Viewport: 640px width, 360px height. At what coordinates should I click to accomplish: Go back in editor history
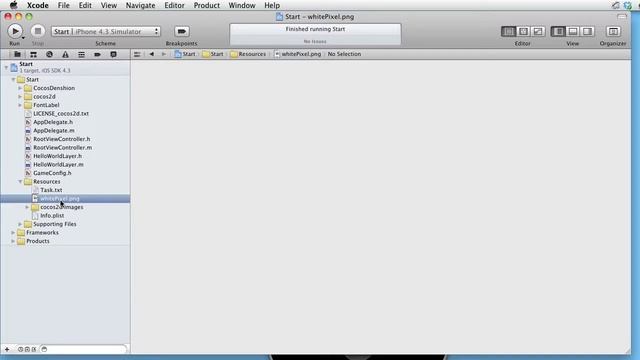[x=151, y=54]
